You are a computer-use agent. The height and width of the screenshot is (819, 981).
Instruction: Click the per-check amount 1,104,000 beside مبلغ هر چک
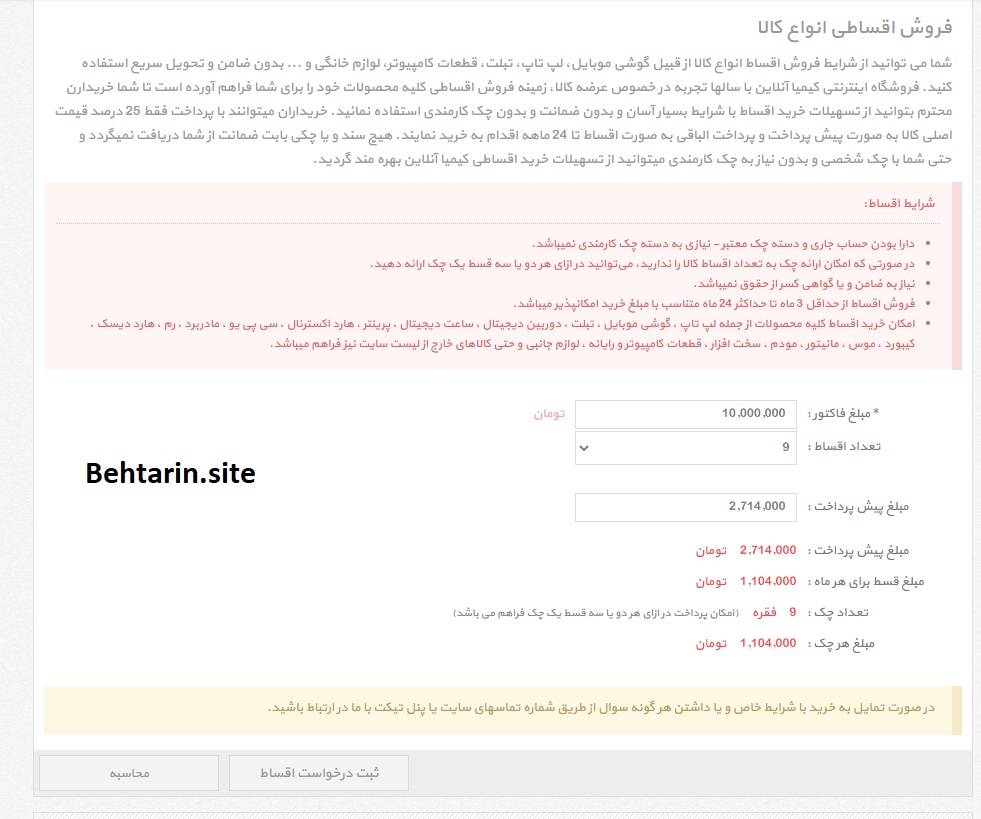[768, 643]
